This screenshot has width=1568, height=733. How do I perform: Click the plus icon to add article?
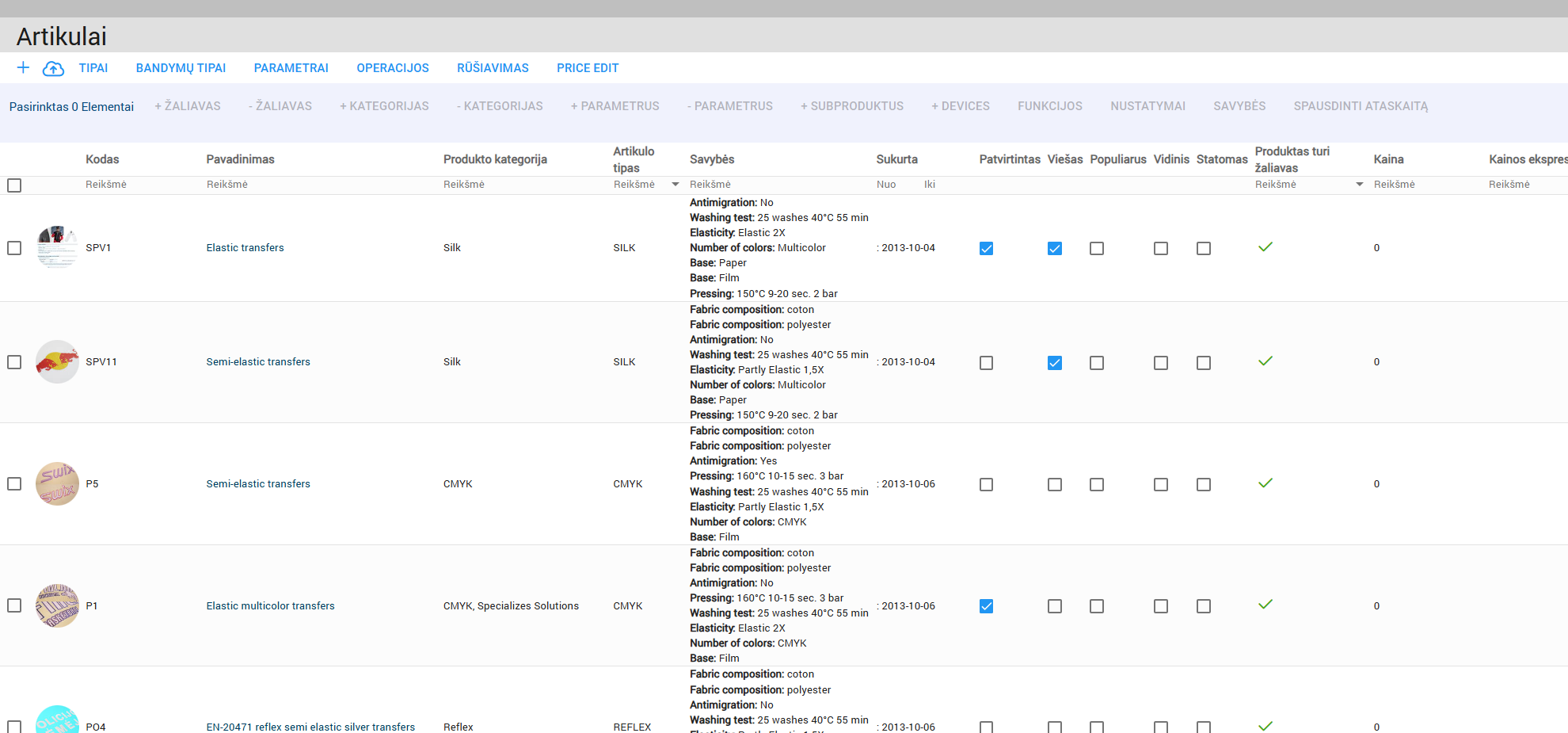point(23,68)
